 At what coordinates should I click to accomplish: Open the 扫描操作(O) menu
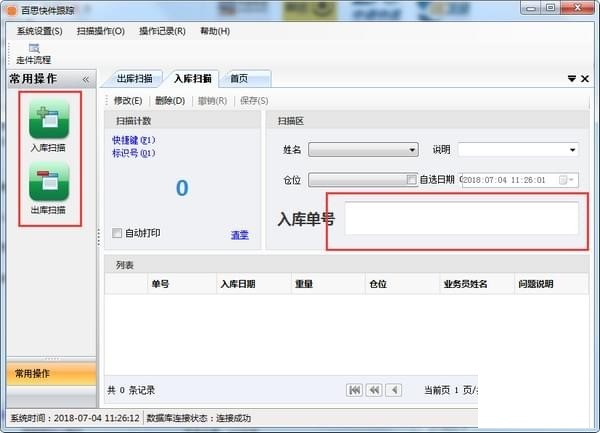[101, 31]
